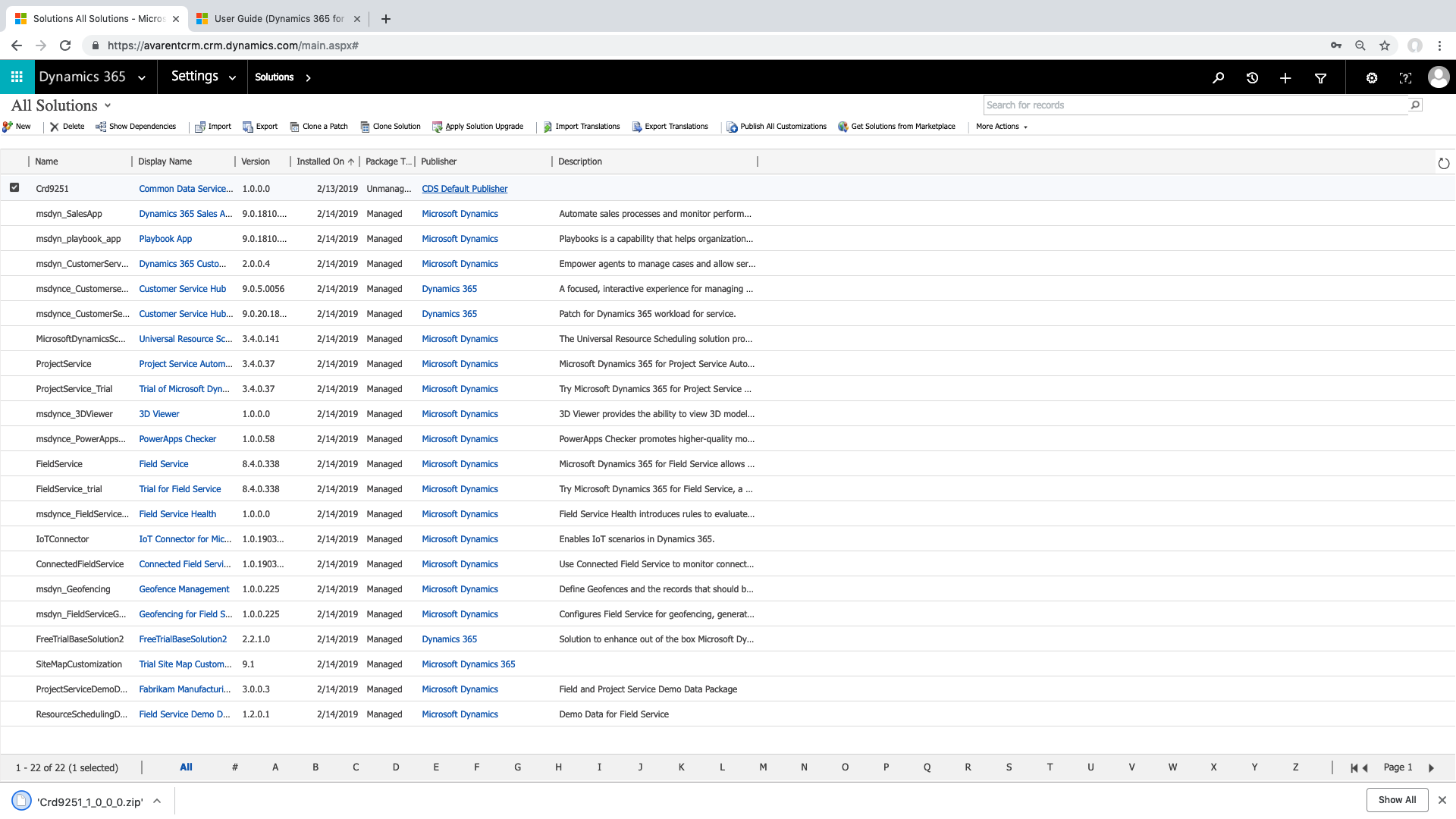Click into the Search for records field

[x=1196, y=105]
